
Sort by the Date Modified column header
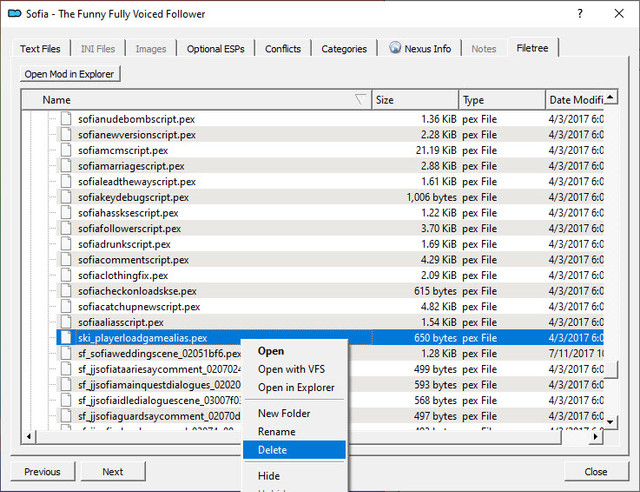tap(575, 100)
